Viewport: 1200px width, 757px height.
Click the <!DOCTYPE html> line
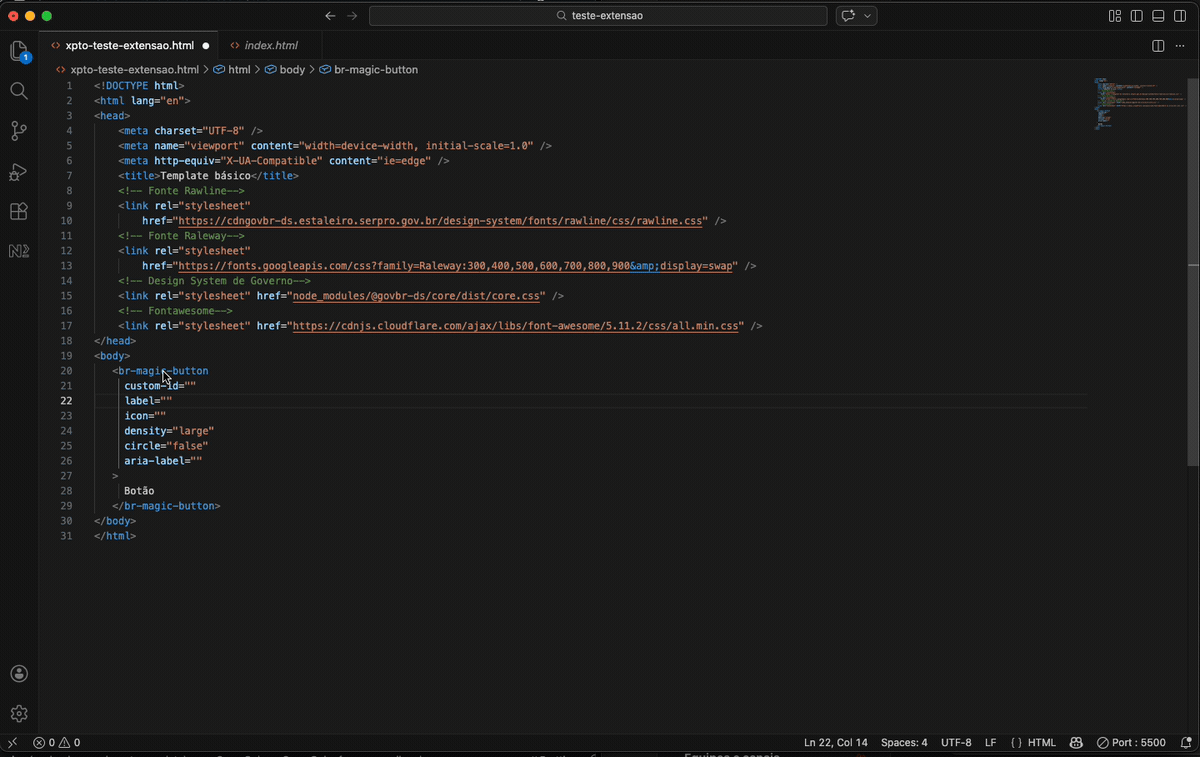[x=139, y=86]
